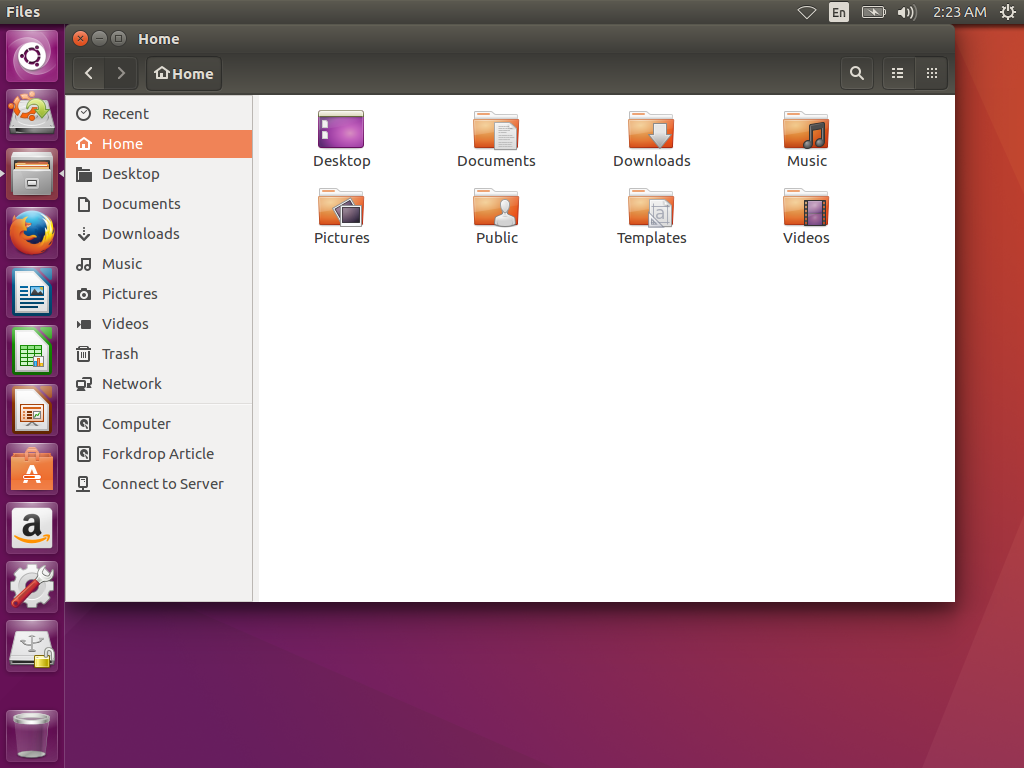This screenshot has height=768, width=1024.
Task: Open System Settings from the launcher
Action: [32, 586]
